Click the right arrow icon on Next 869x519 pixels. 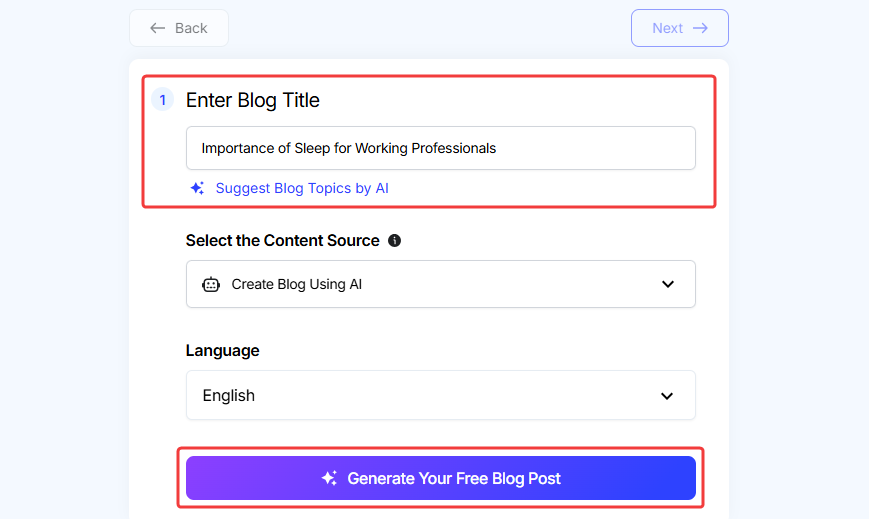pyautogui.click(x=701, y=28)
